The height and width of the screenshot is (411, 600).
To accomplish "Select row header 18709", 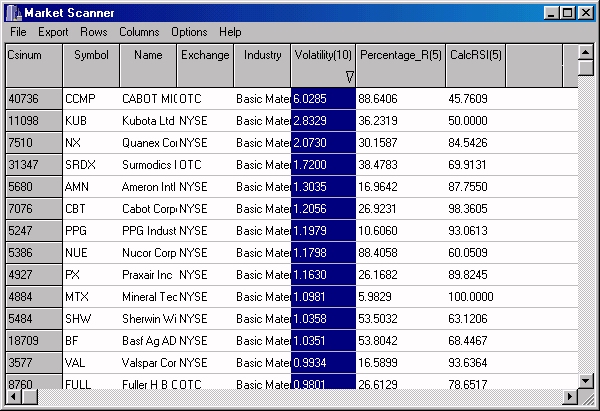I will [34, 341].
